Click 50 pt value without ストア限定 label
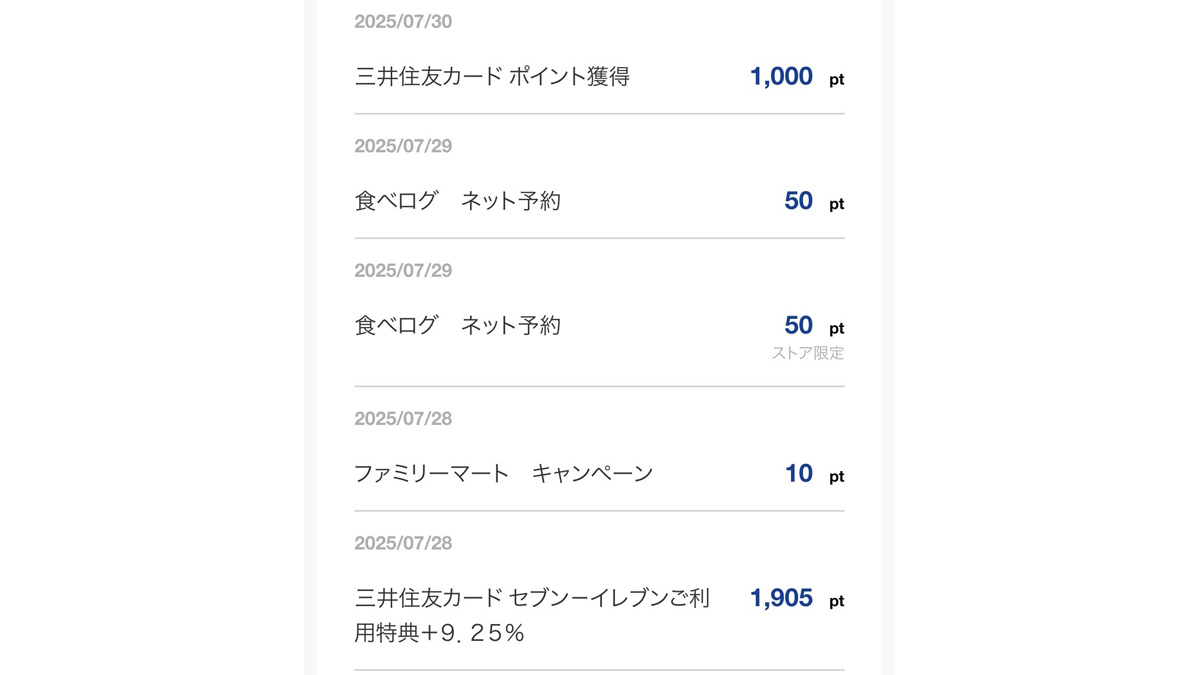Image resolution: width=1200 pixels, height=675 pixels. coord(798,201)
